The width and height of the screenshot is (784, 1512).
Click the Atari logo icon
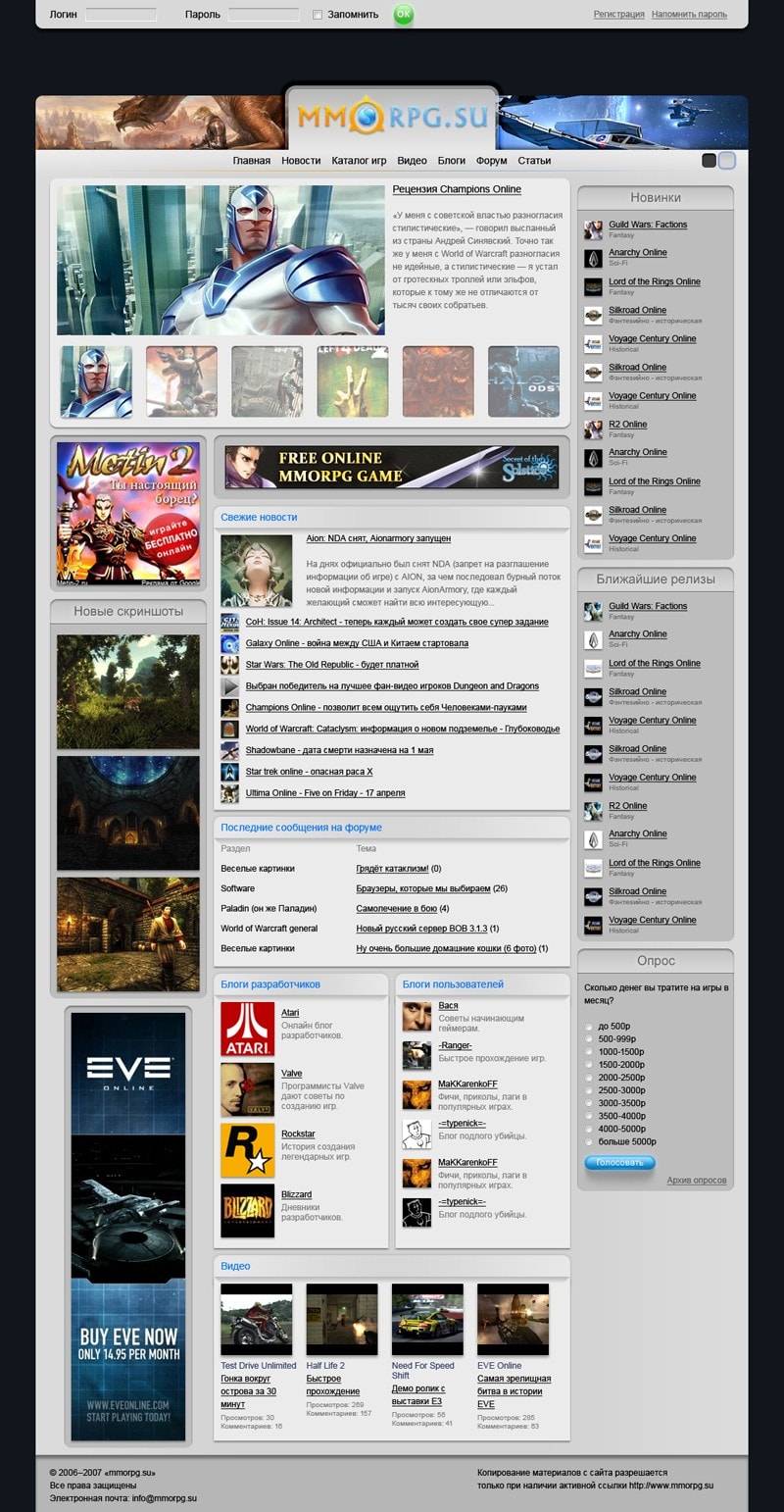(x=248, y=1029)
